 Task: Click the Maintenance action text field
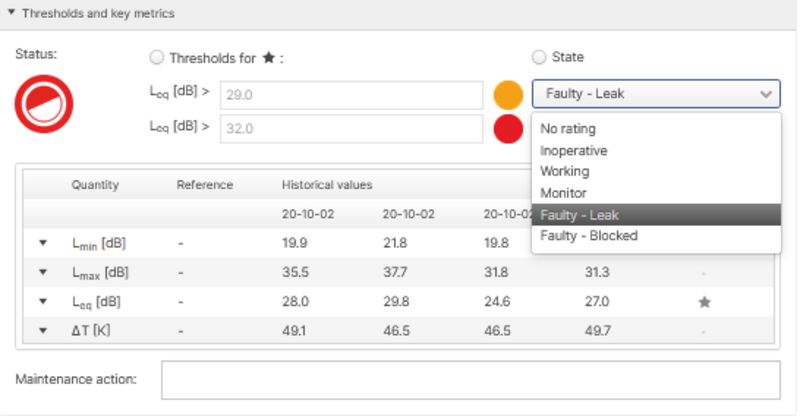[470, 380]
